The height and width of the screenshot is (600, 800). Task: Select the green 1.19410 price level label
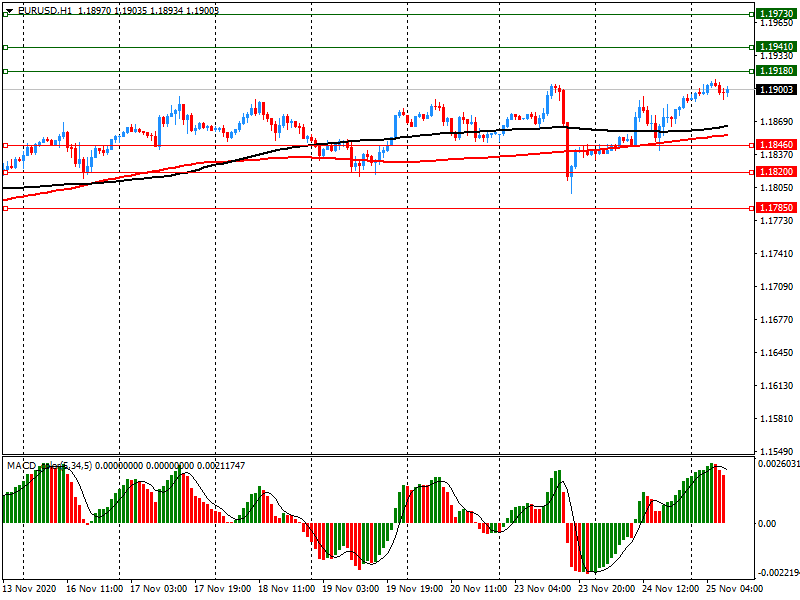pos(777,47)
